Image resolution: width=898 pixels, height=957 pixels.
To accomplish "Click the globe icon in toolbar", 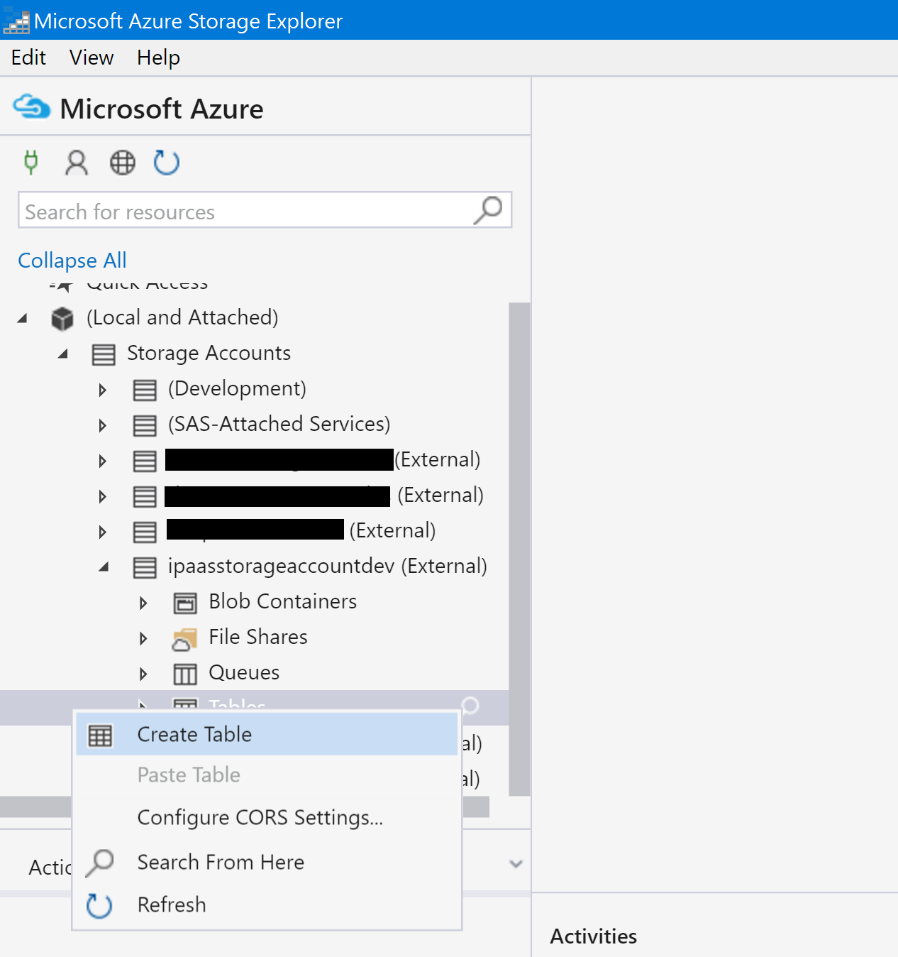I will tap(122, 163).
